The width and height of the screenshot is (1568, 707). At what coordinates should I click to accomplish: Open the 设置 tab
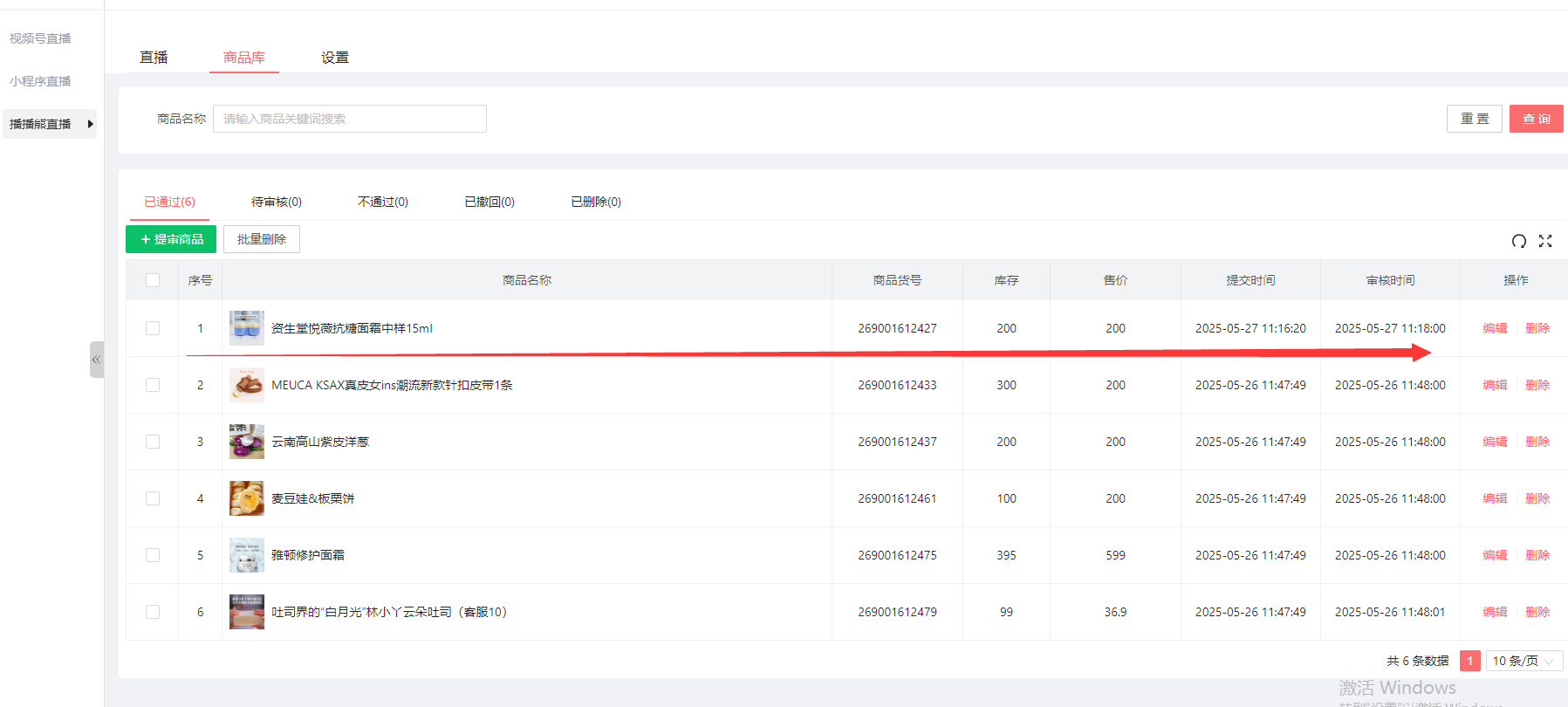click(x=335, y=58)
